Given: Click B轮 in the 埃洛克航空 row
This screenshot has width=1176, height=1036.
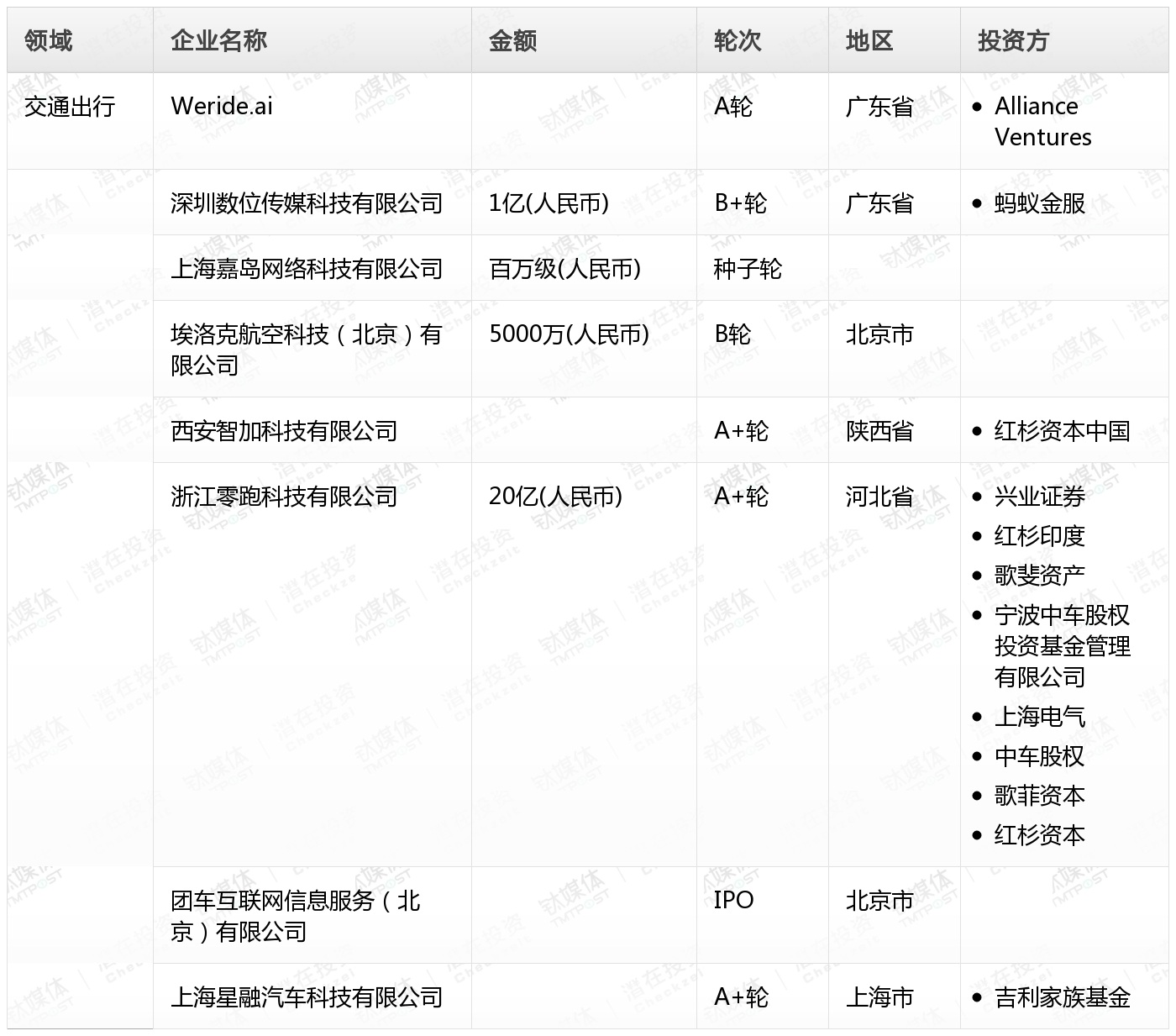Looking at the screenshot, I should click(732, 334).
